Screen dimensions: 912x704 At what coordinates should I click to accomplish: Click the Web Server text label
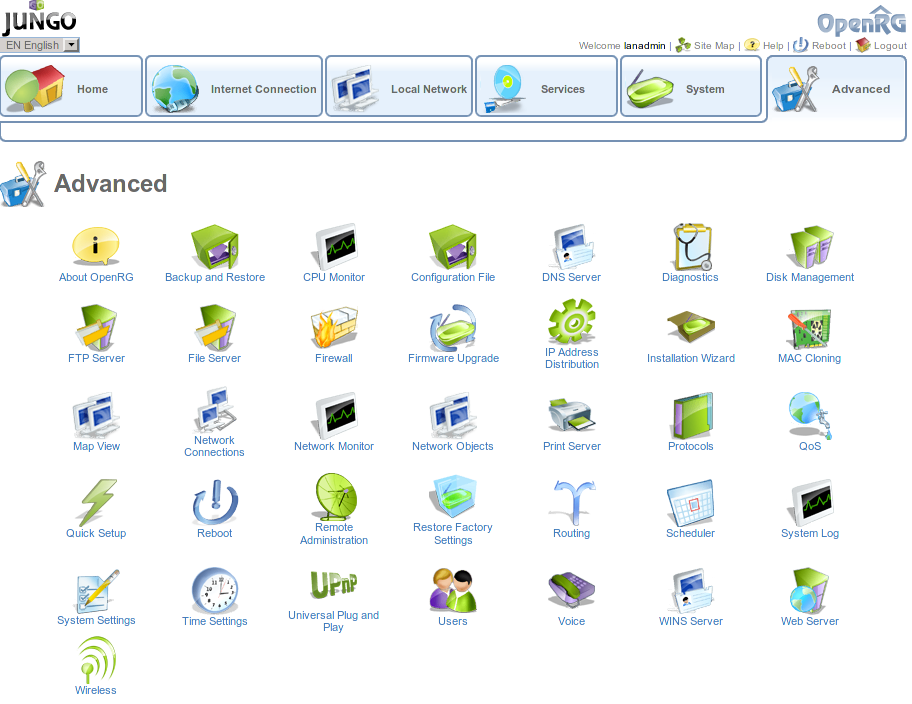pyautogui.click(x=810, y=621)
